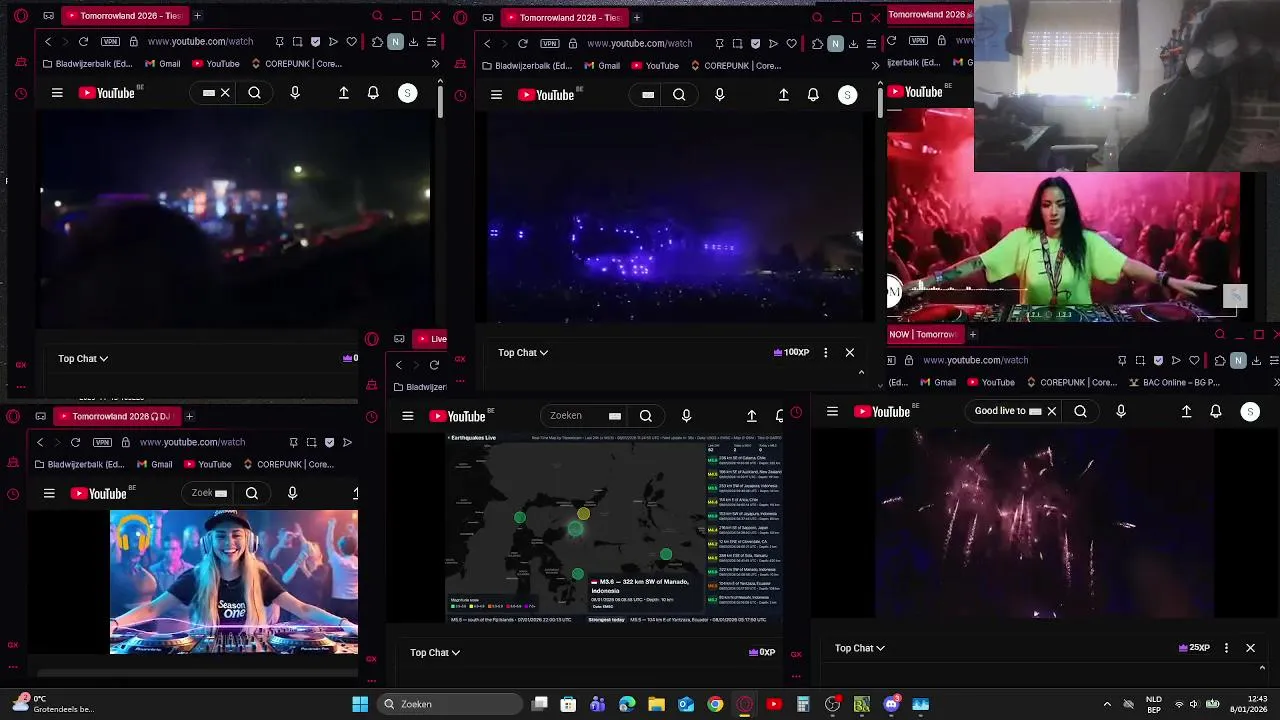This screenshot has height=720, width=1280.
Task: Expand bookmarks overflow chevron in top-left window
Action: click(435, 64)
